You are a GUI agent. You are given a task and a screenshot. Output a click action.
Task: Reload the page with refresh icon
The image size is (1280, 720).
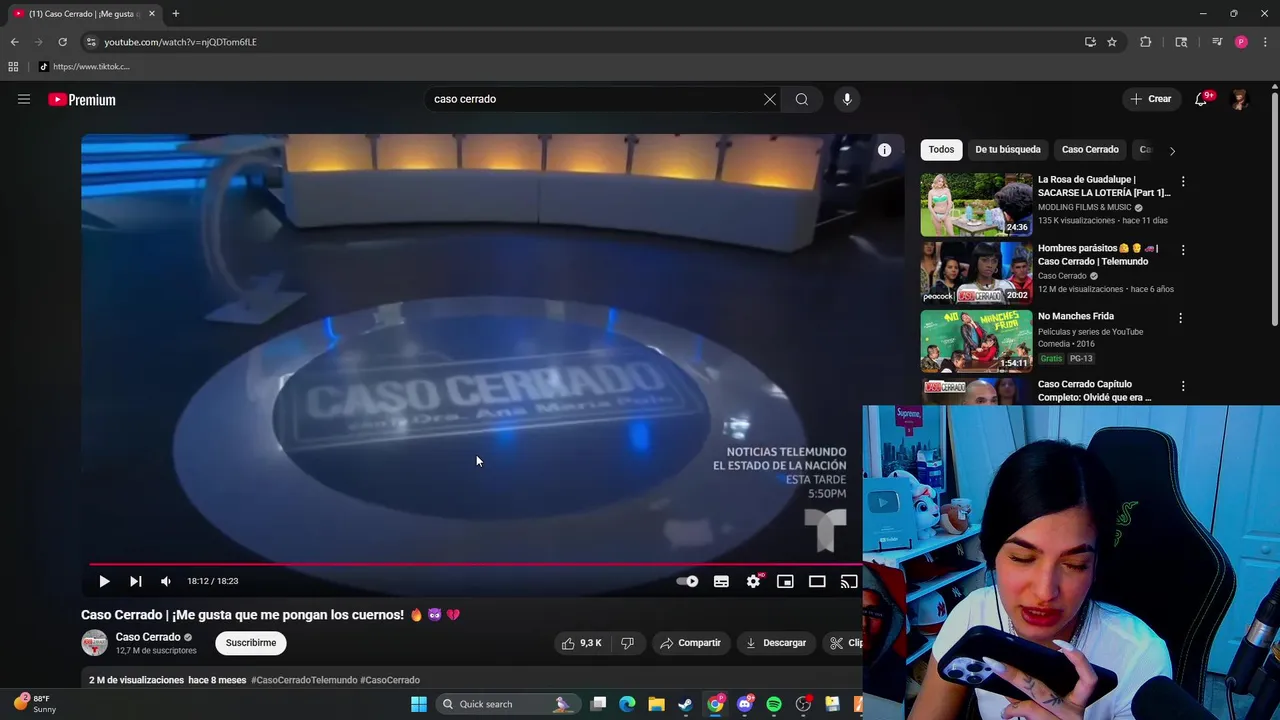click(62, 42)
